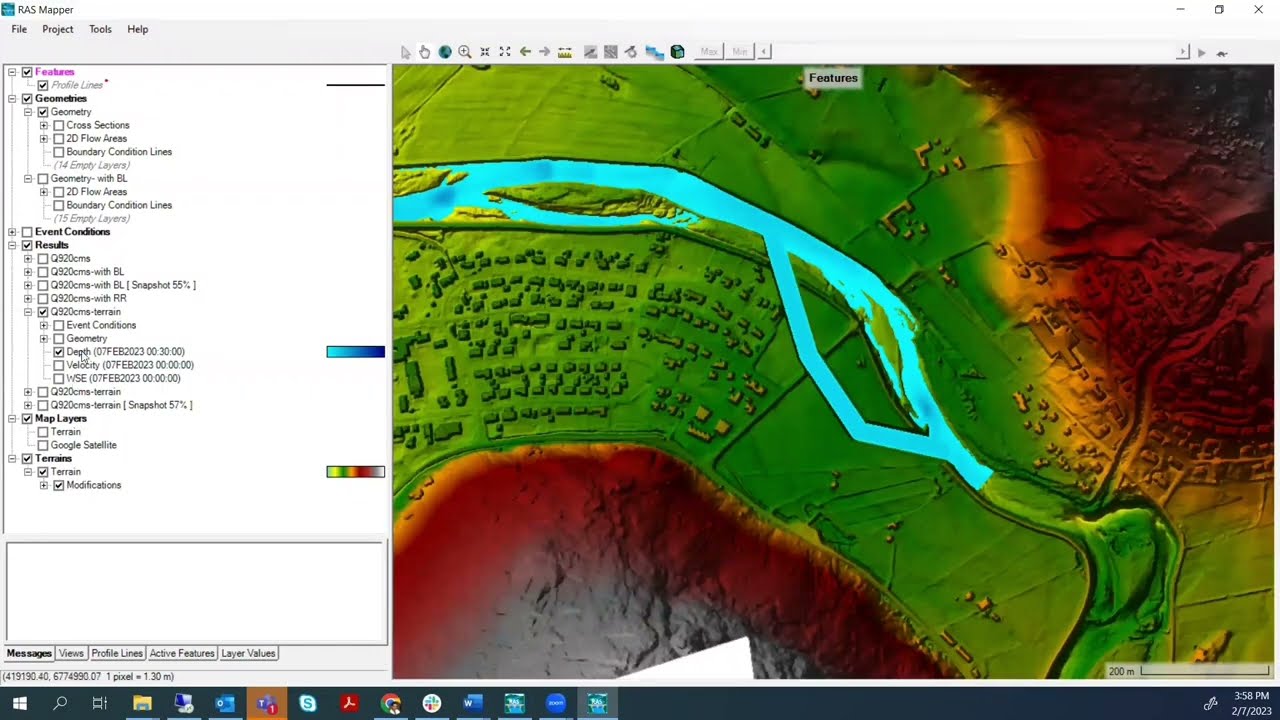1280x720 pixels.
Task: Toggle the Profile Lines checkbox
Action: 43,85
